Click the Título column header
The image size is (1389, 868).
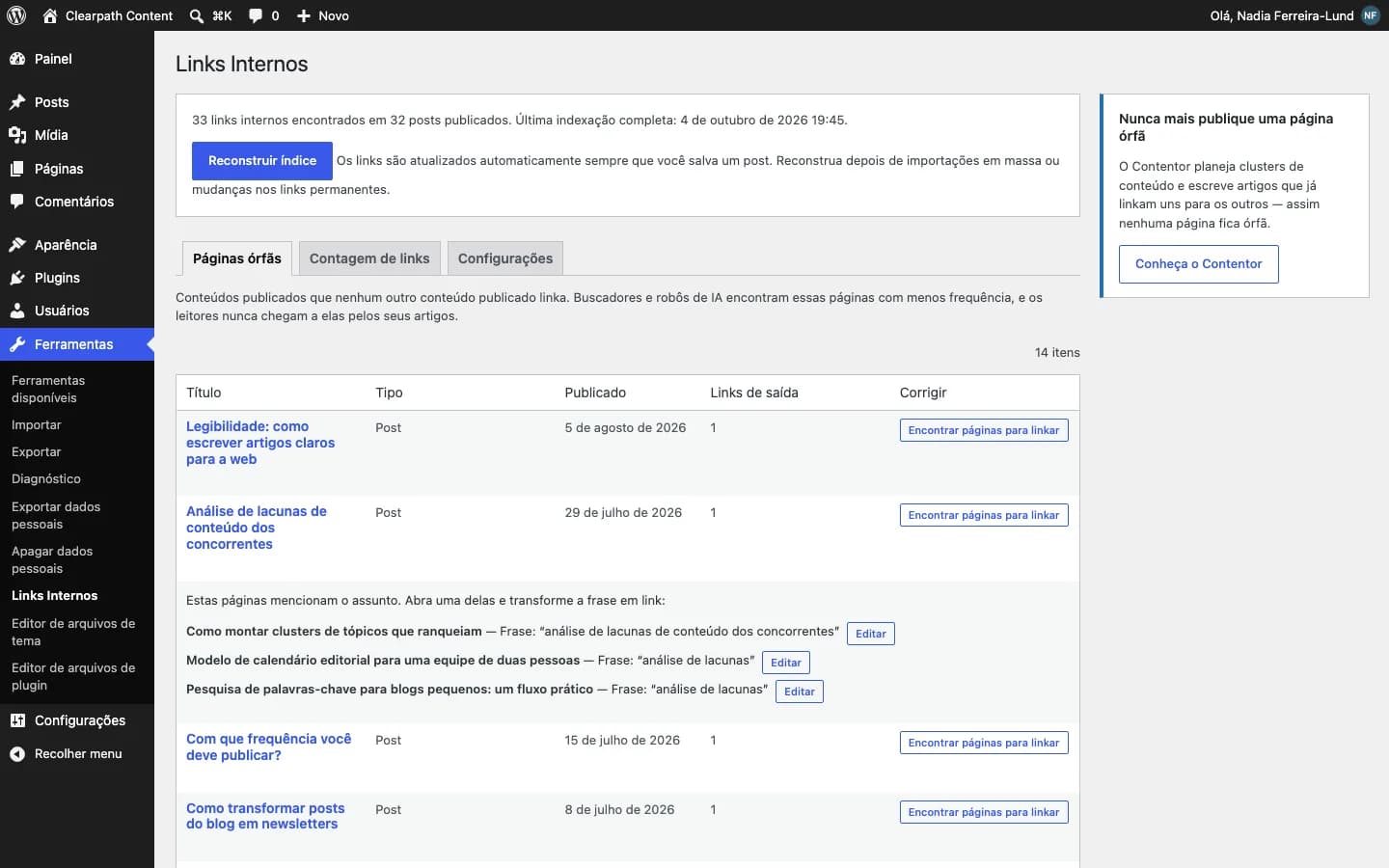click(x=204, y=393)
